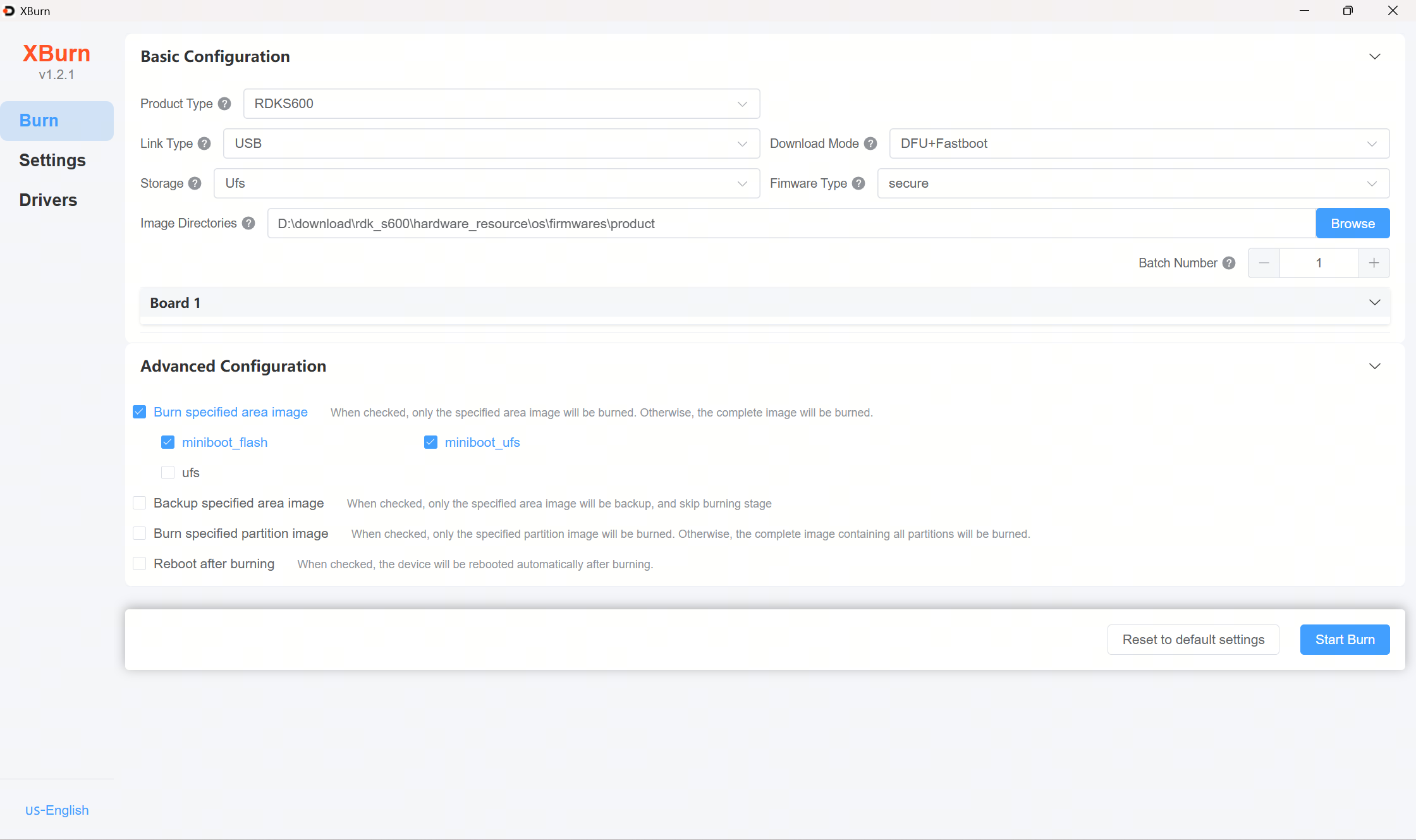Click the Browse button
The height and width of the screenshot is (840, 1416).
pyautogui.click(x=1353, y=223)
